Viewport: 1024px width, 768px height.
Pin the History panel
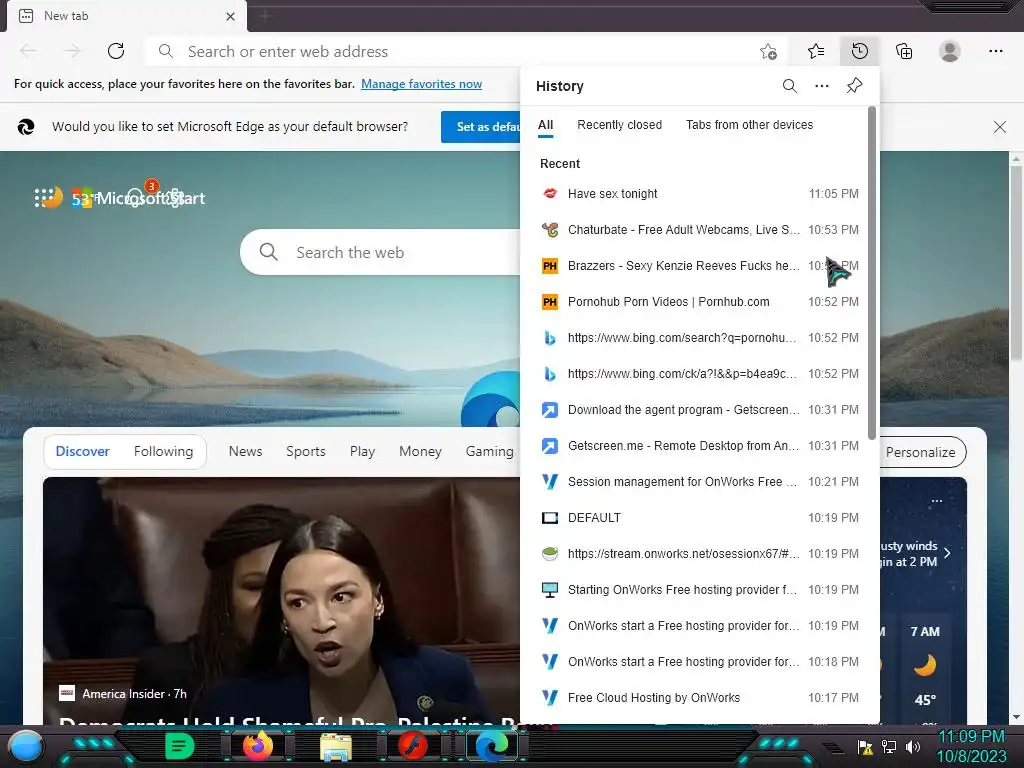coord(854,86)
